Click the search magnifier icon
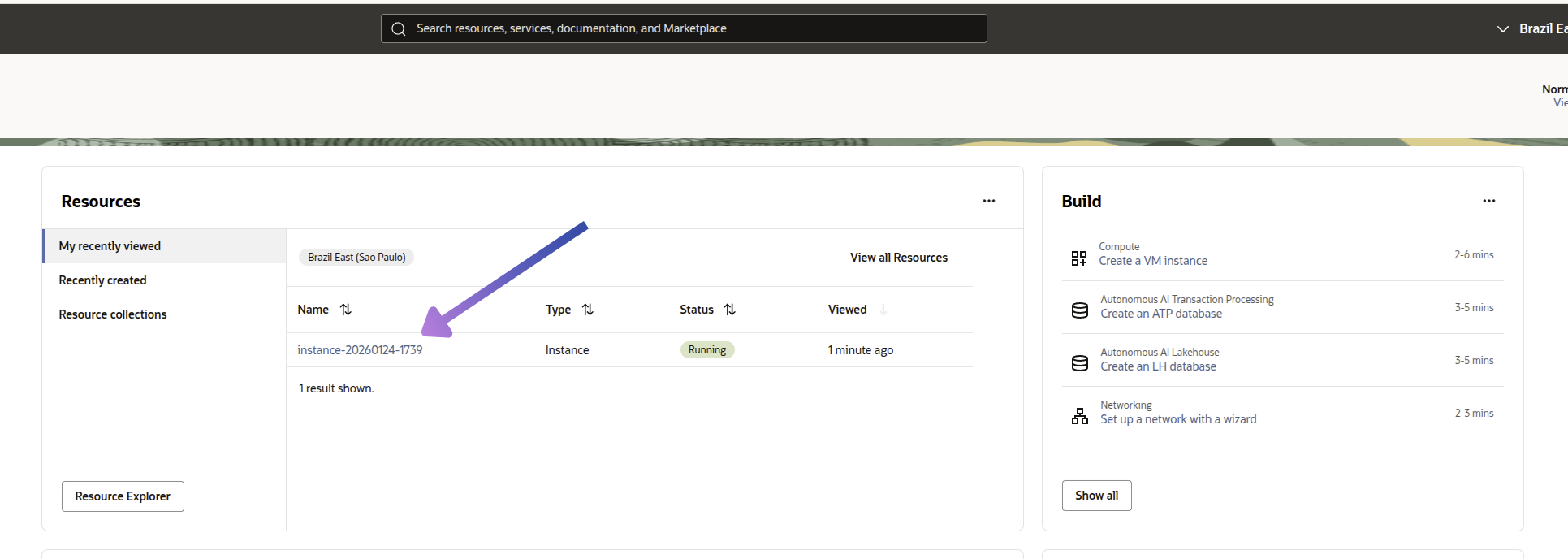 tap(398, 28)
